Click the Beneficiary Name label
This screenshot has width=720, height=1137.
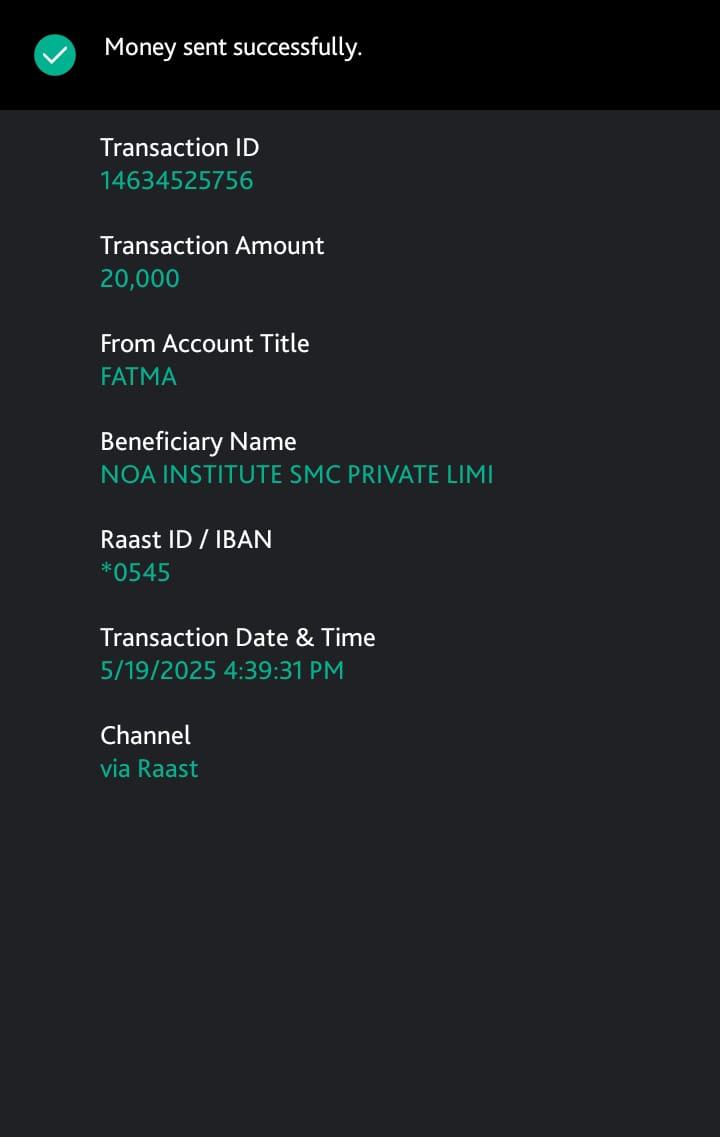pos(198,441)
